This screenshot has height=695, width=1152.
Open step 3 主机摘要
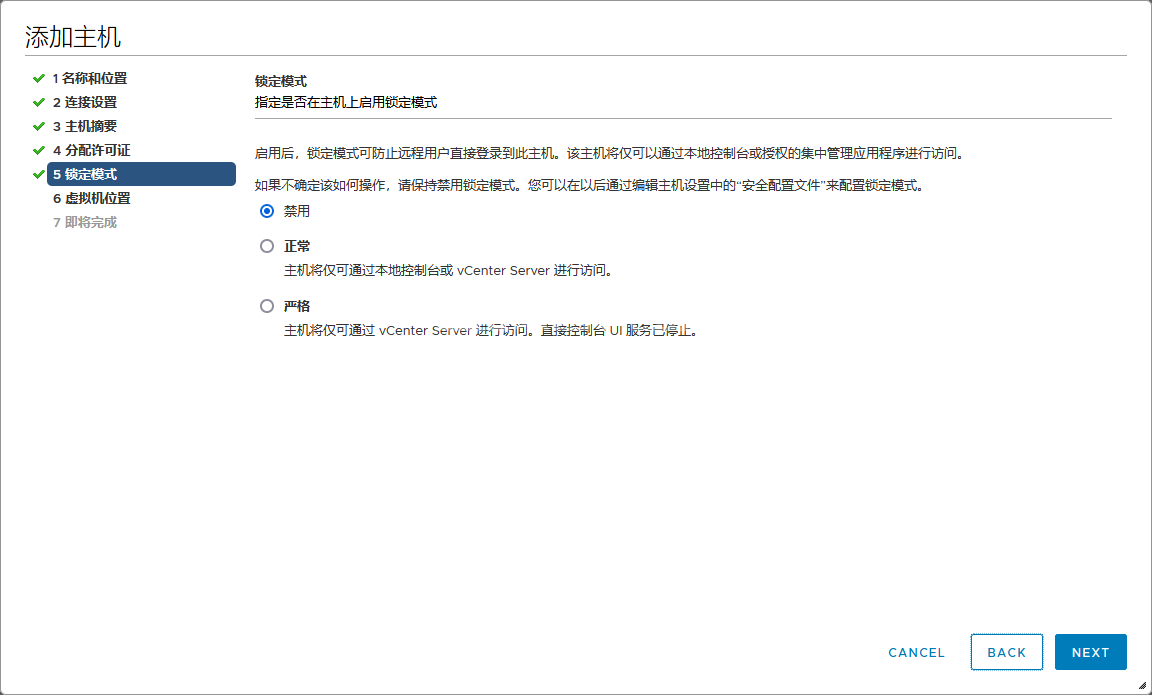(85, 126)
